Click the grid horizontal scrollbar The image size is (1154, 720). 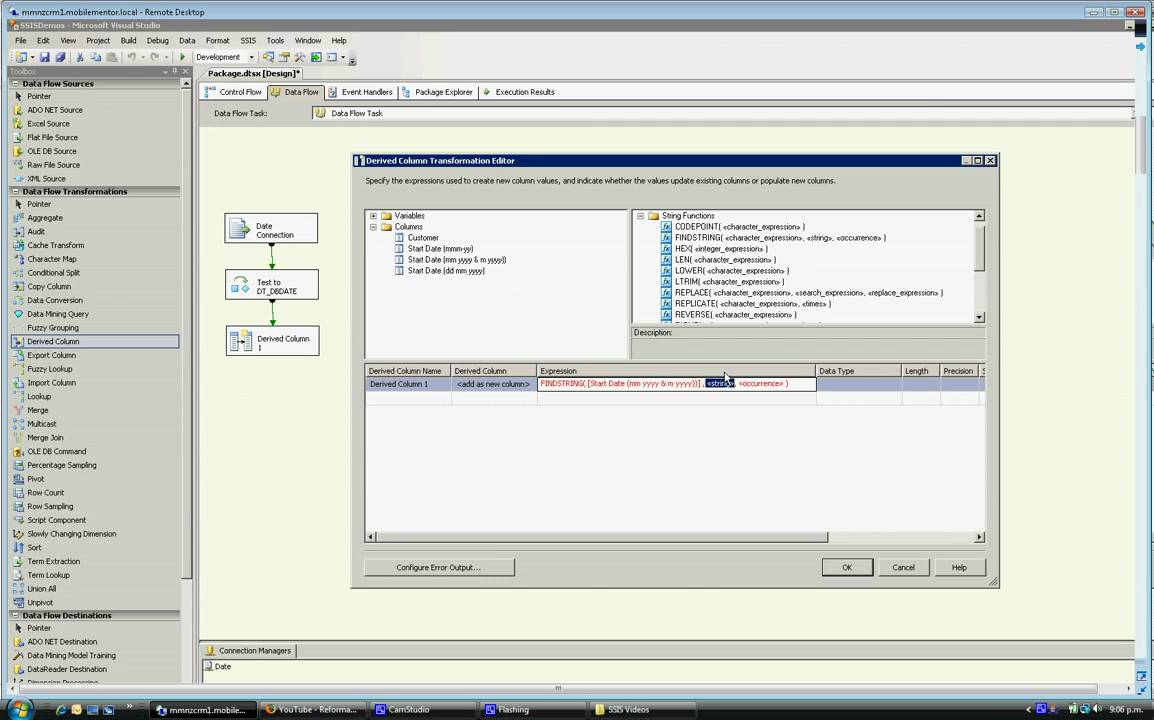[x=674, y=537]
